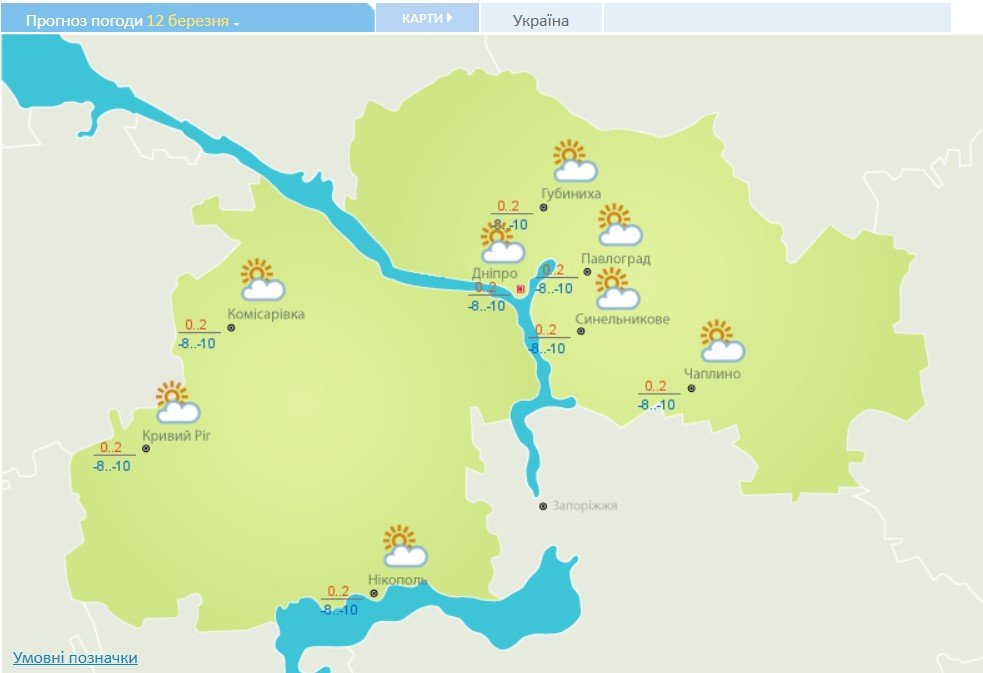Select the Нікополь city label
Viewport: 983px width, 673px height.
[x=397, y=580]
